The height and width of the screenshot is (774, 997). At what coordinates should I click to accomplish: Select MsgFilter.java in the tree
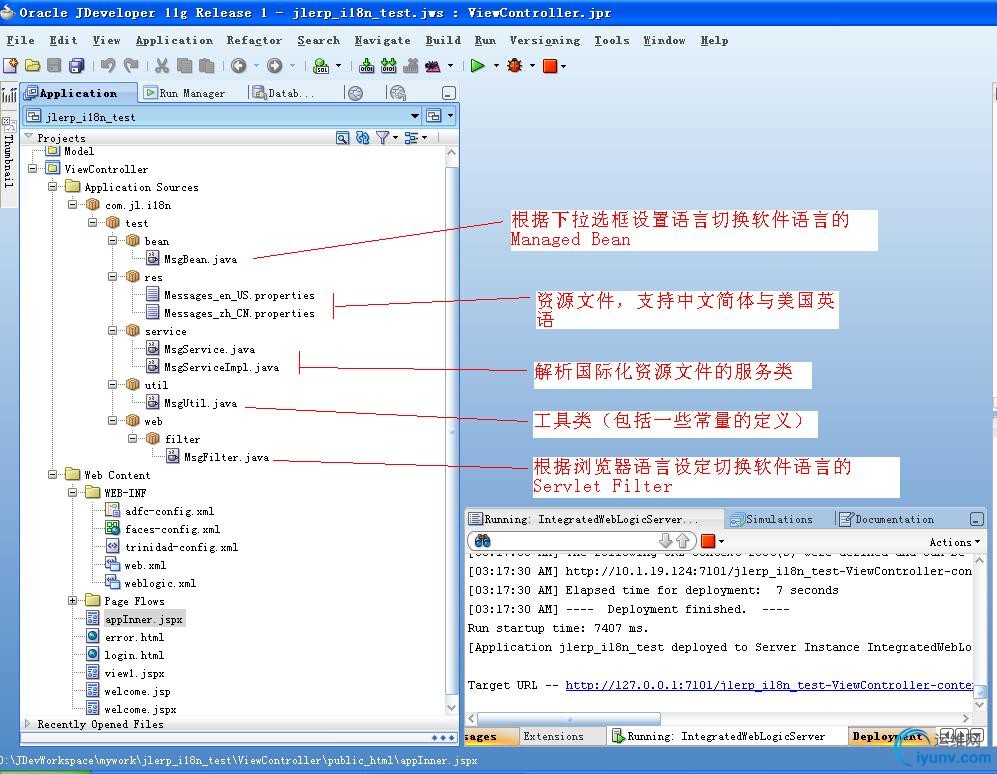click(226, 457)
